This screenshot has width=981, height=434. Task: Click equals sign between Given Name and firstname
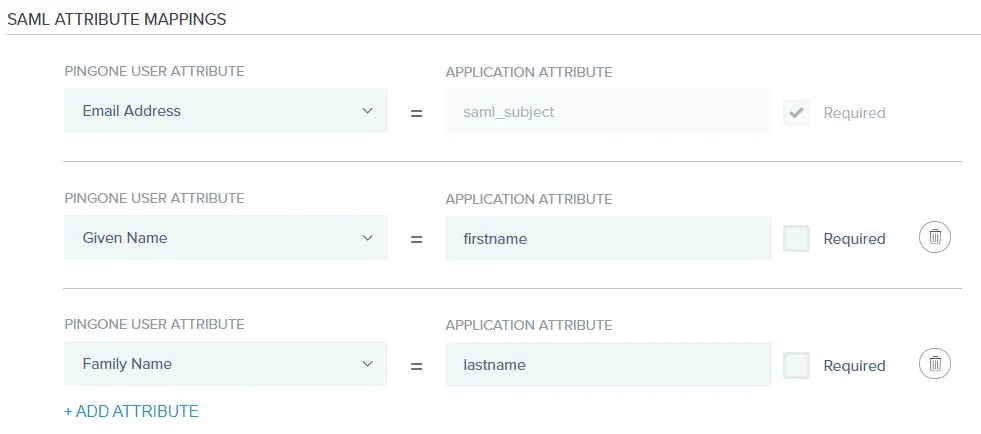click(417, 240)
